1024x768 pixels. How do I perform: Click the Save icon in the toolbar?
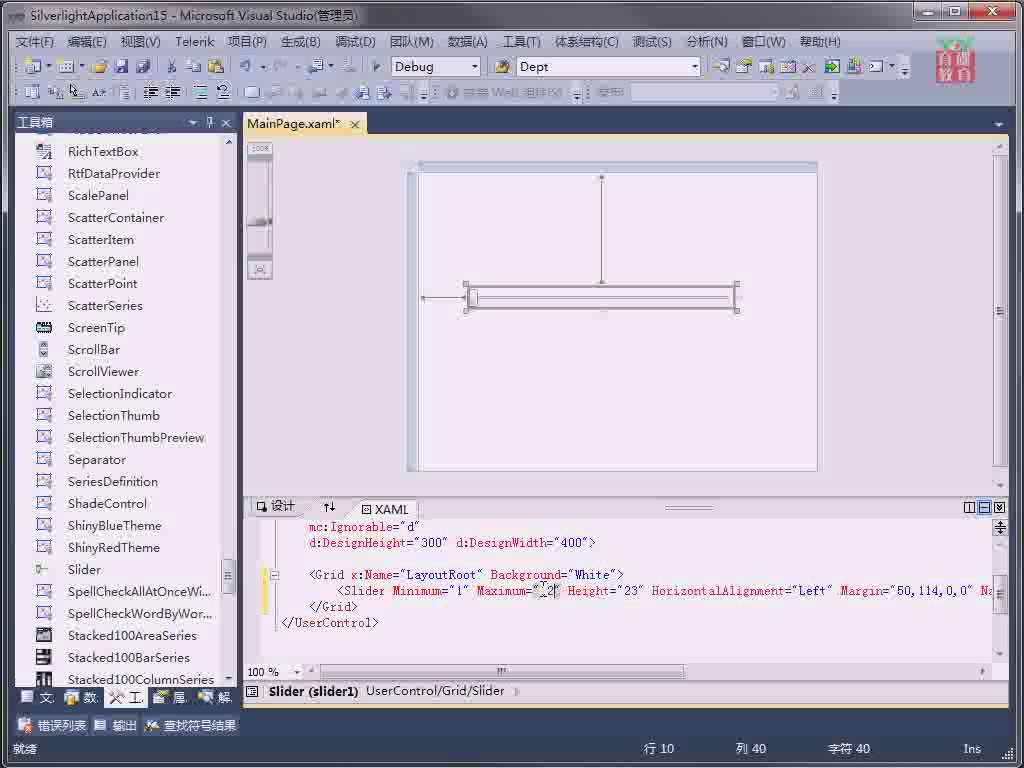pos(121,66)
